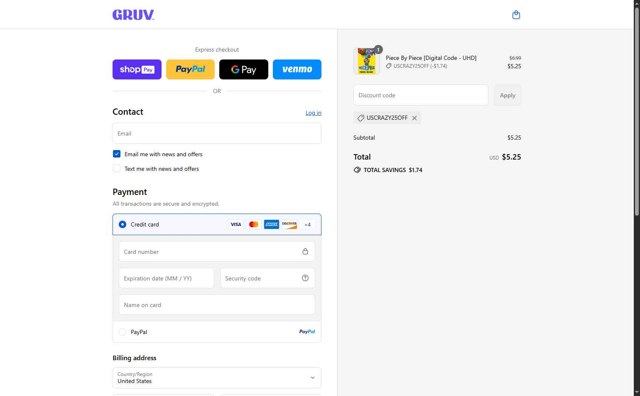640x396 pixels.
Task: Click the Piece By Piece product thumbnail
Action: (x=367, y=62)
